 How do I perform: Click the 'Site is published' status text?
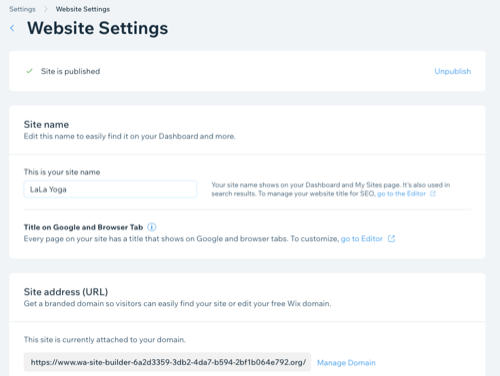[x=70, y=71]
